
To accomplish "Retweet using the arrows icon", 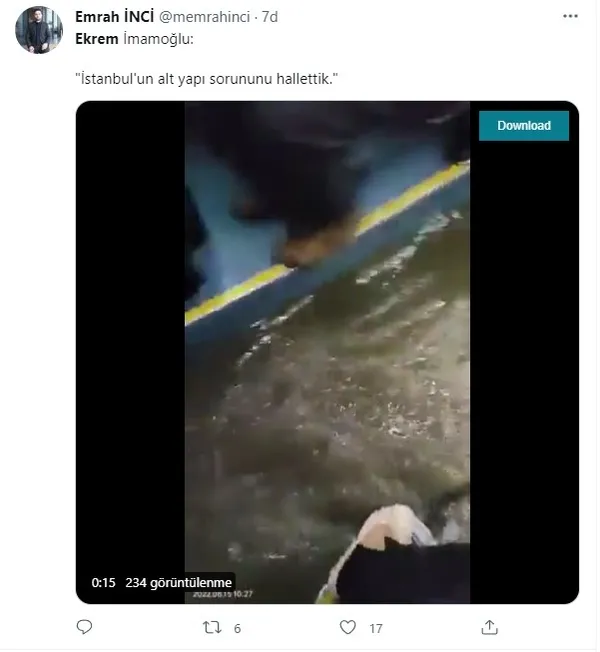I will pos(212,627).
